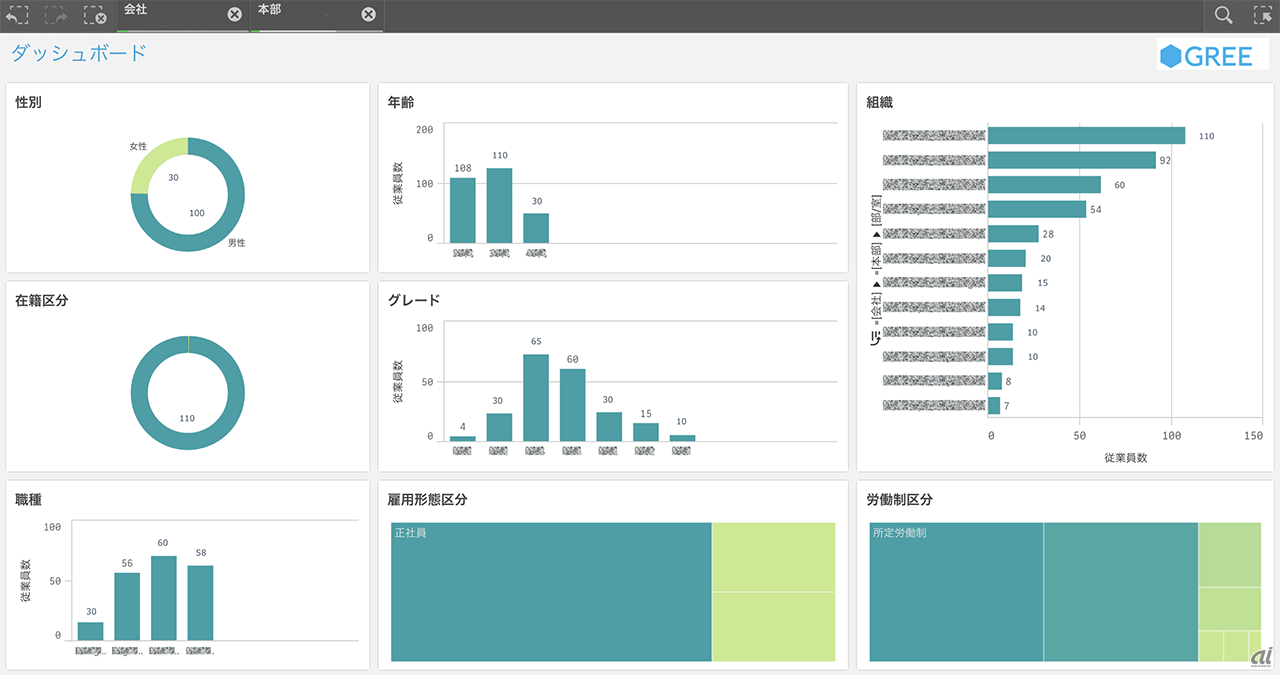
Task: Select the 職種 bar labeled 58
Action: [200, 602]
